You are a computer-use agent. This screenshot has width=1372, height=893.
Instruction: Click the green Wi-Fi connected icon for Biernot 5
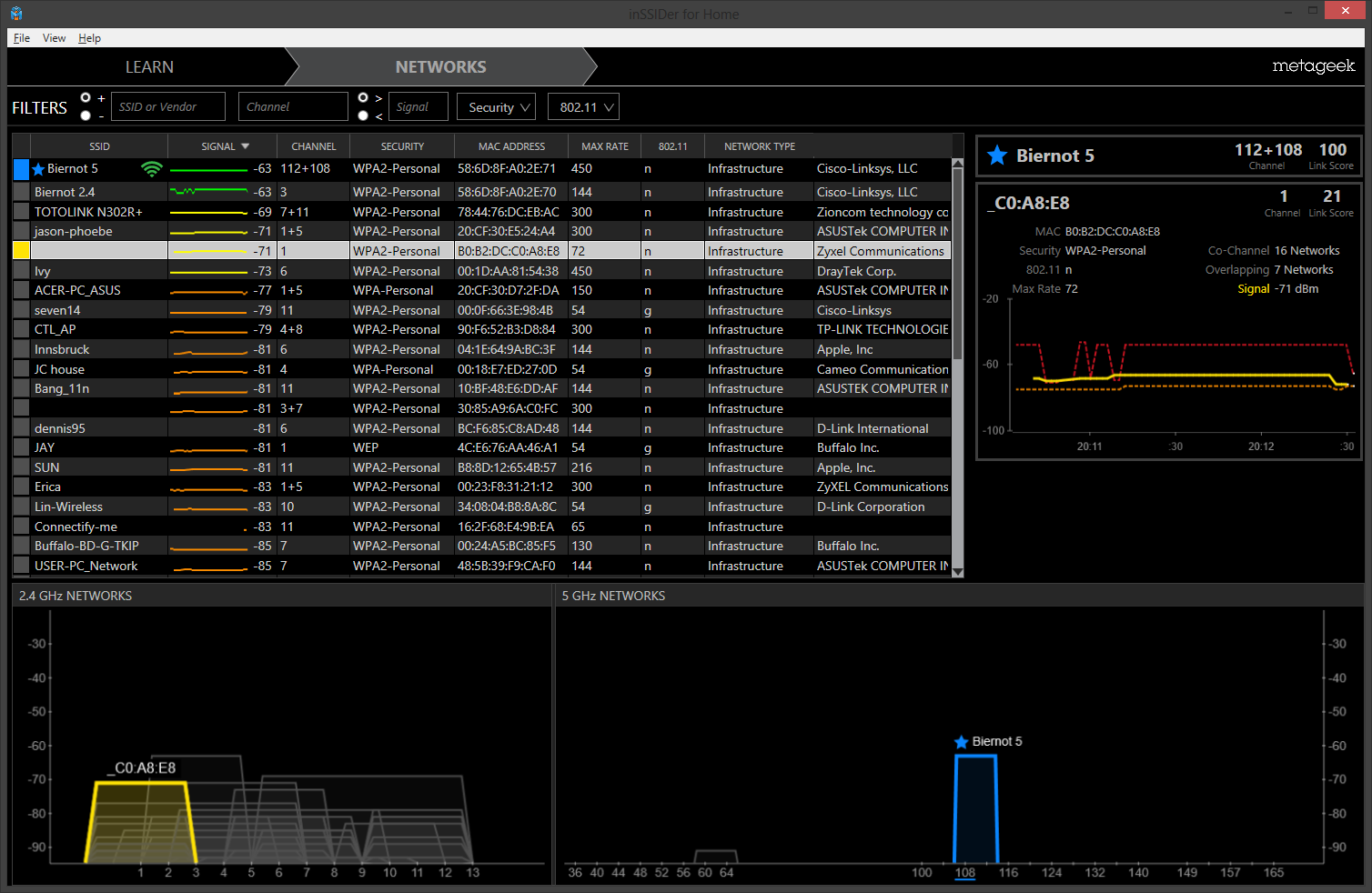[152, 169]
